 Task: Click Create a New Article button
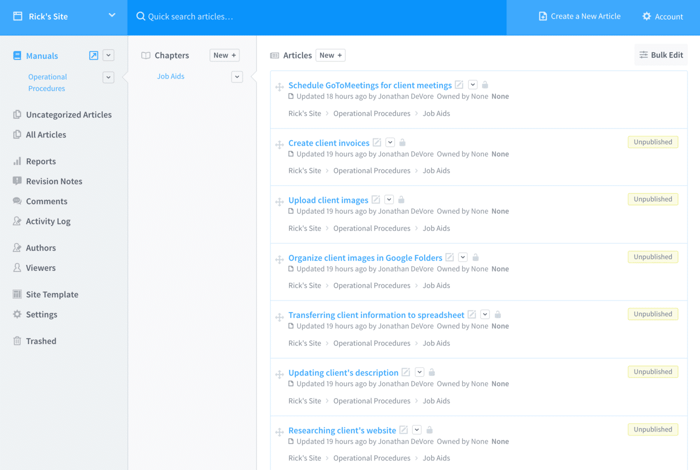[579, 17]
